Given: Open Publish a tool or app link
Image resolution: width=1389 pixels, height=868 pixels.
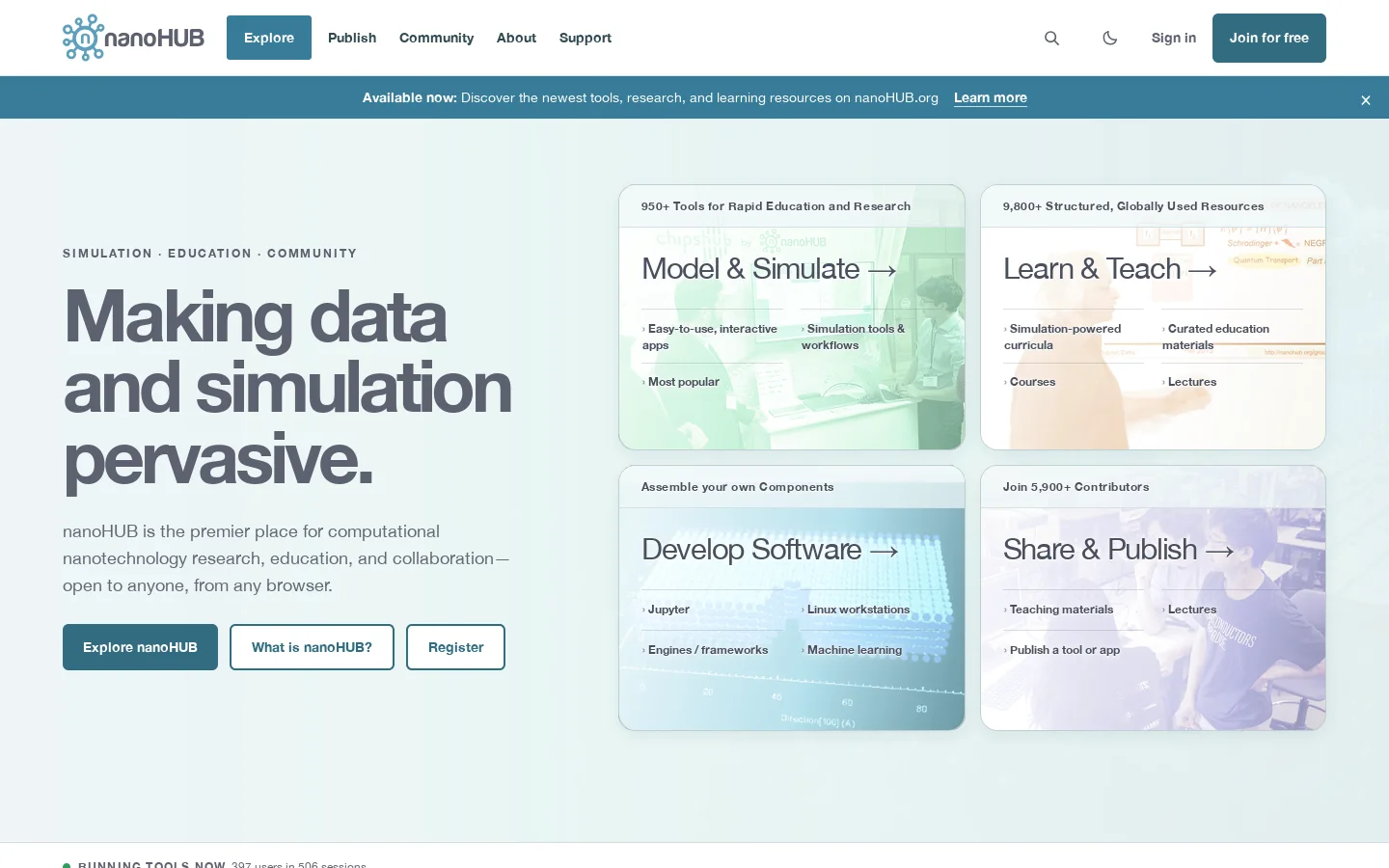Looking at the screenshot, I should pos(1063,650).
